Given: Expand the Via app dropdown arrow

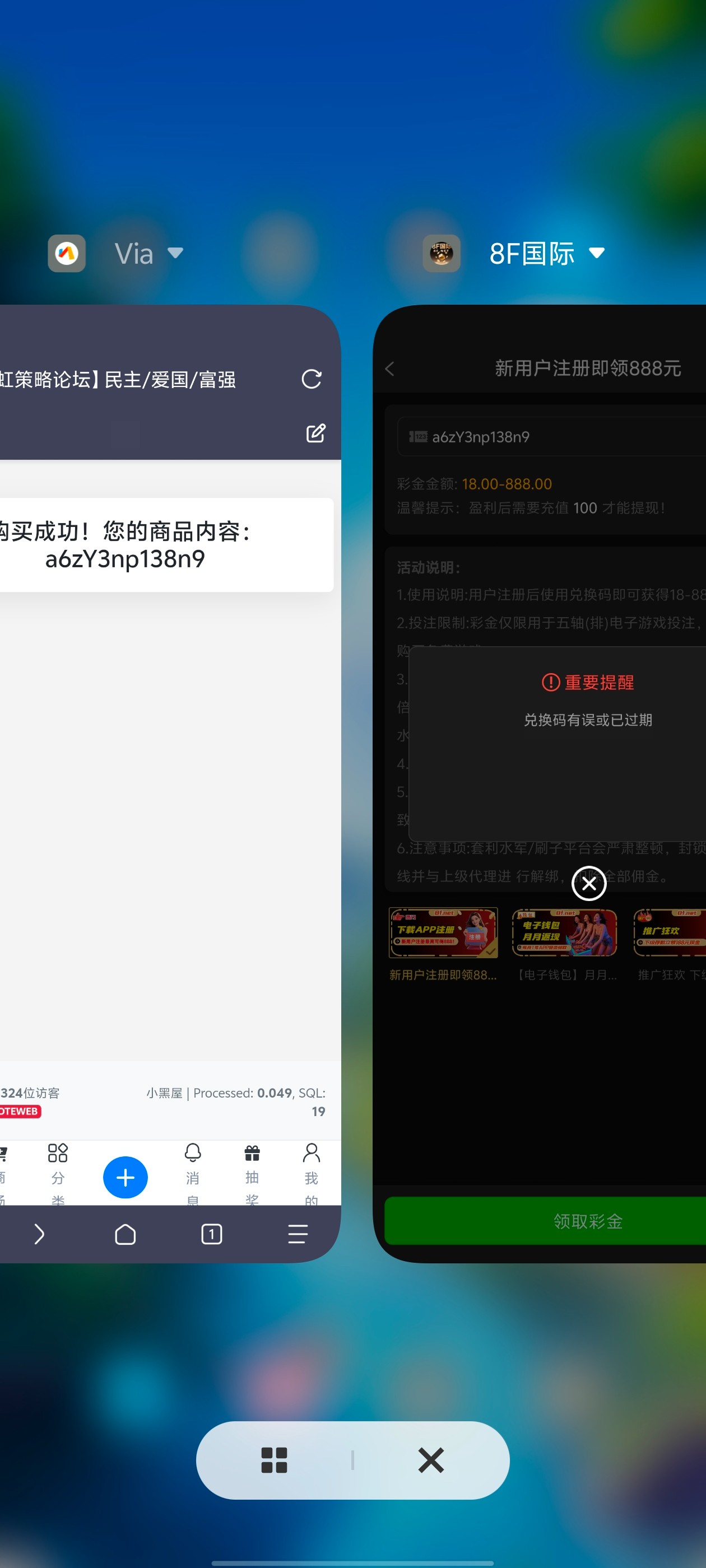Looking at the screenshot, I should [175, 253].
